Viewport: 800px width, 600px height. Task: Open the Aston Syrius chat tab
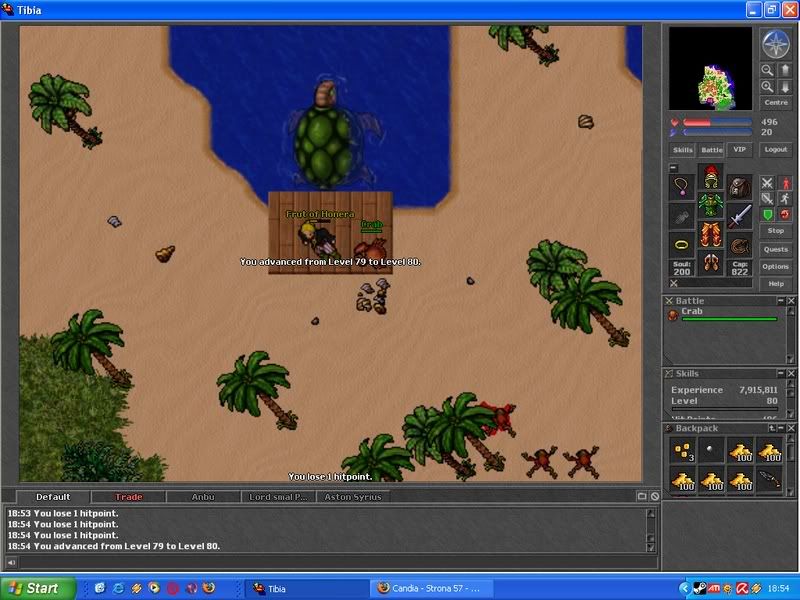point(353,496)
